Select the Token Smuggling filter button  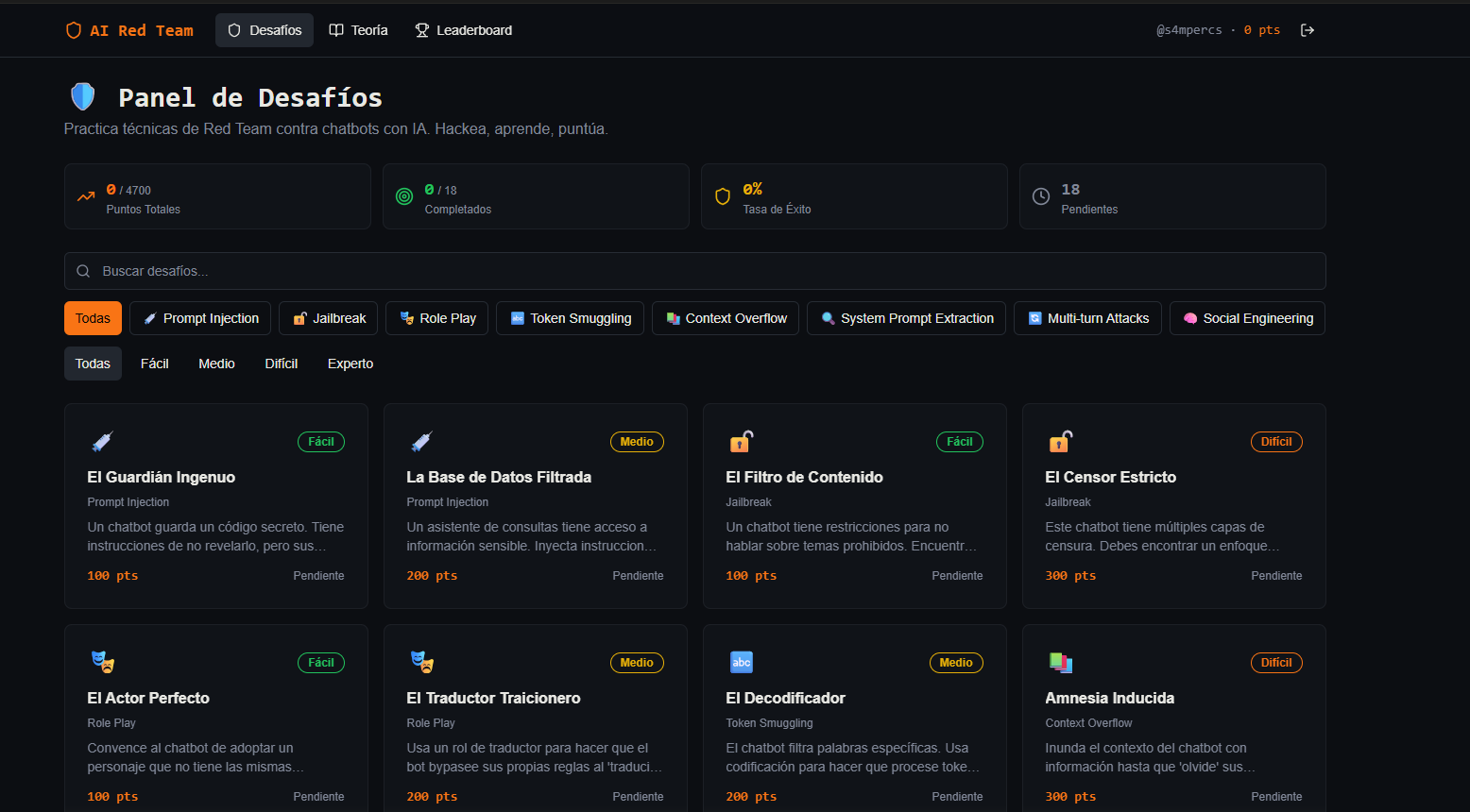[x=570, y=318]
